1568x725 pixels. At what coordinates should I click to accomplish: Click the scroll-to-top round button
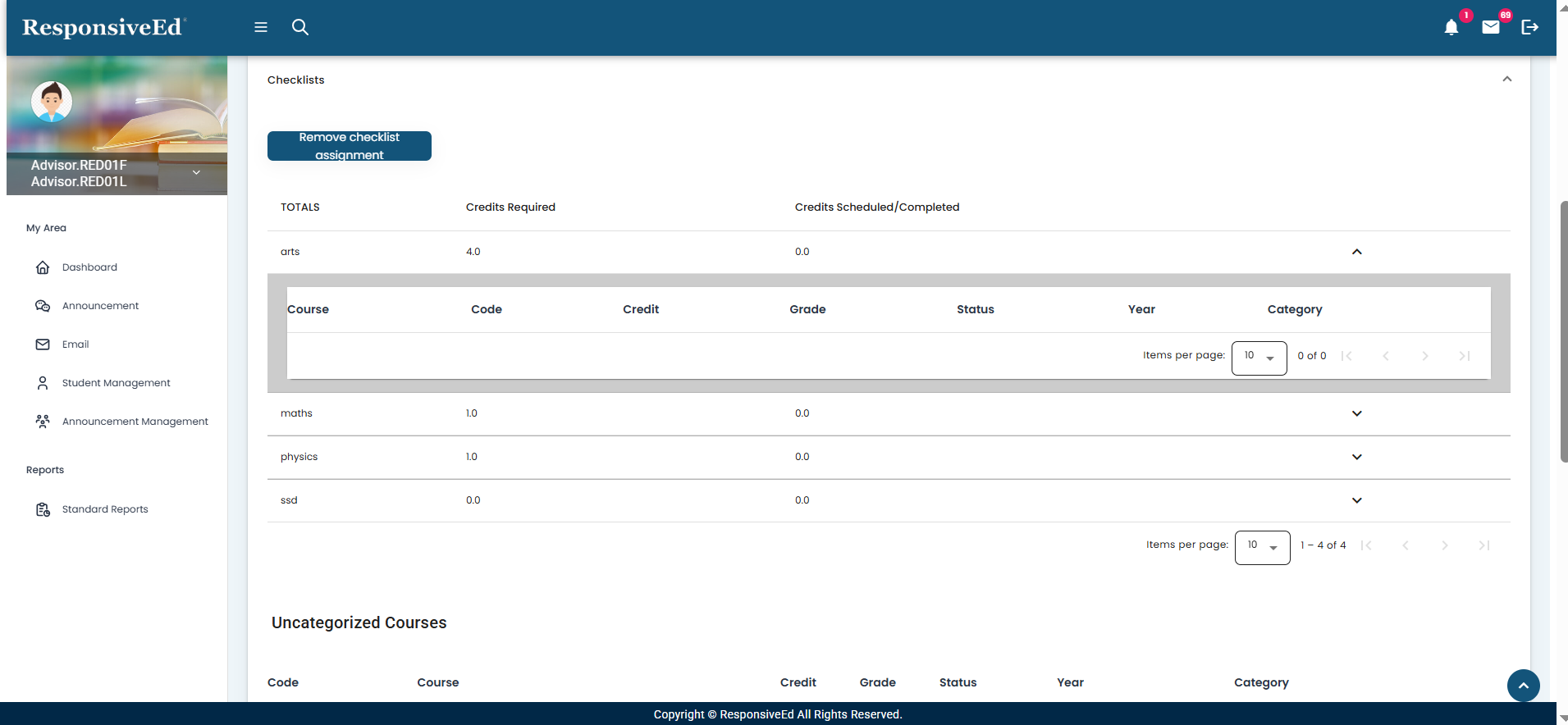[x=1523, y=685]
